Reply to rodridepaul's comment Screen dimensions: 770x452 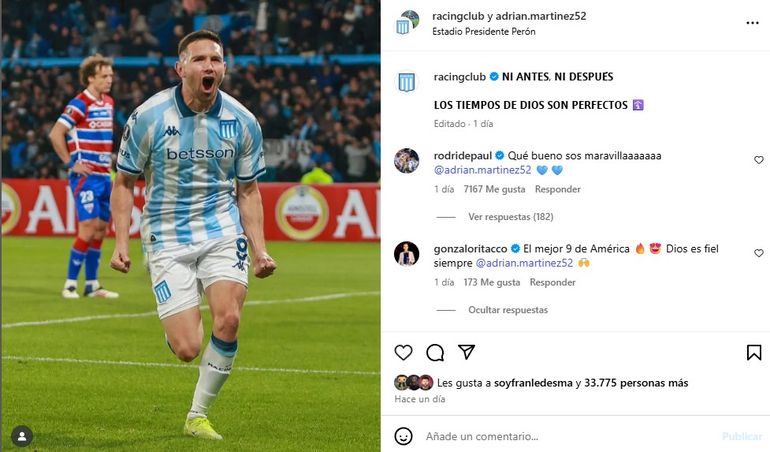pyautogui.click(x=557, y=189)
